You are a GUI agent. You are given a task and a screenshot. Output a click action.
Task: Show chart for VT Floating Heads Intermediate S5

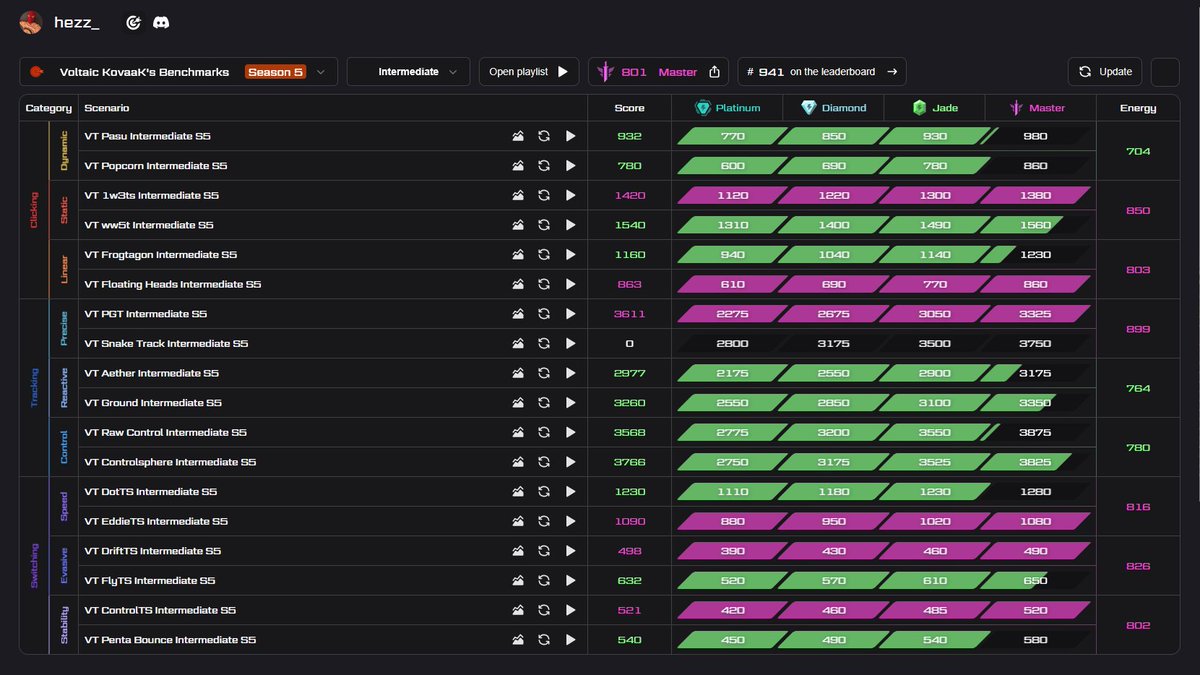click(518, 284)
